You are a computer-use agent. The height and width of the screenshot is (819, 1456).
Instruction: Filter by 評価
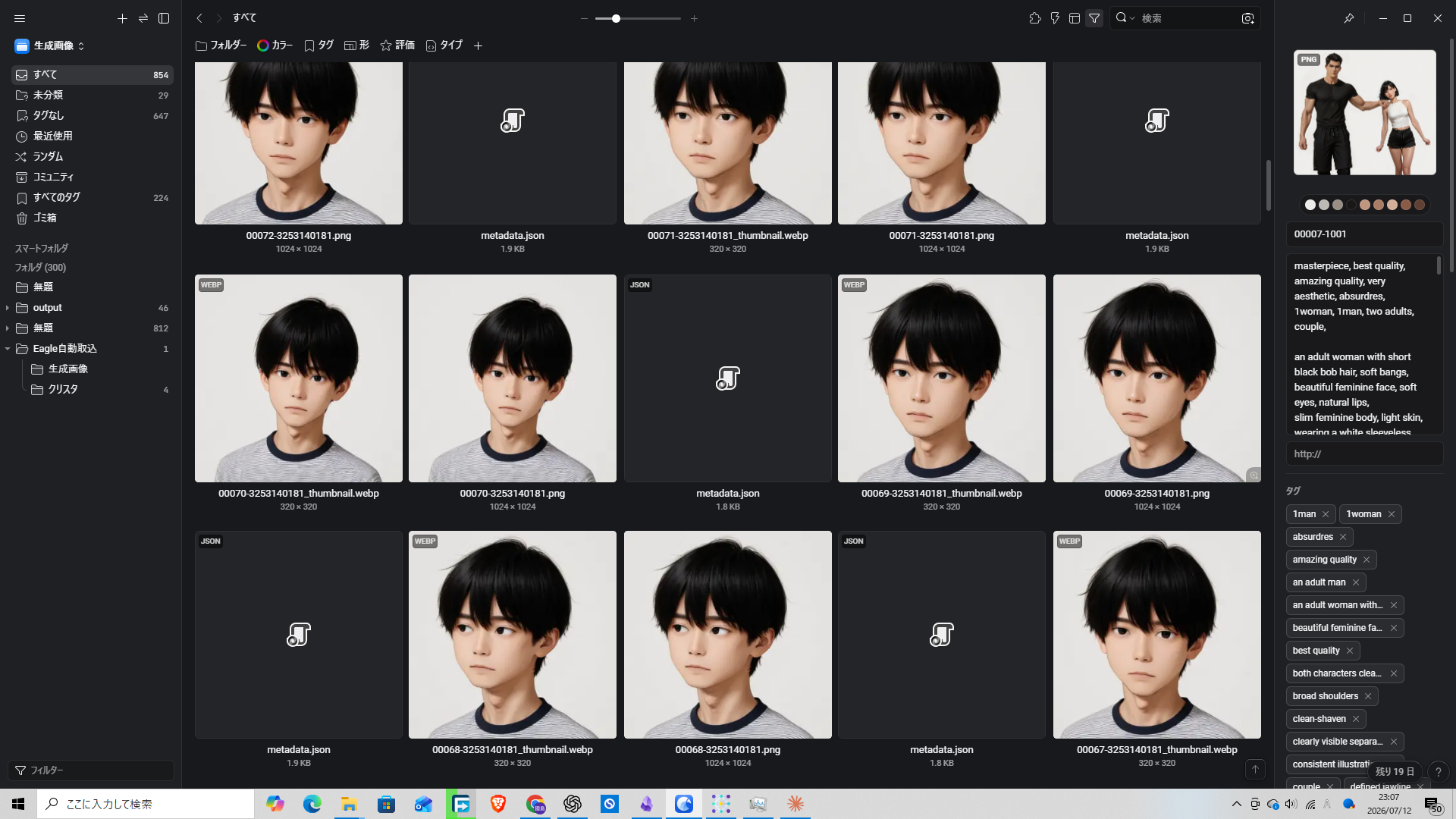pos(397,45)
